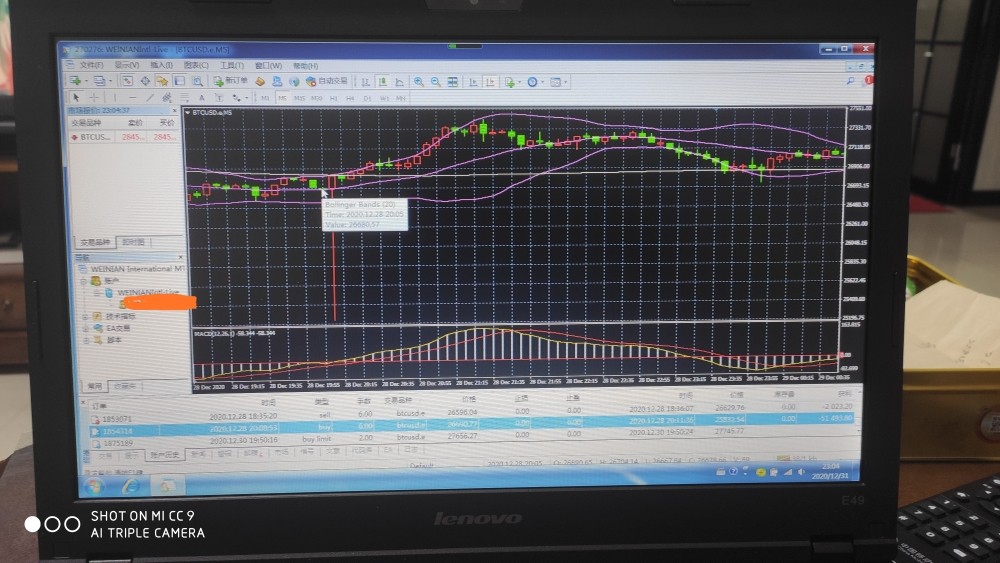1000x563 pixels.
Task: Switch to the M30 timeframe
Action: 316,98
